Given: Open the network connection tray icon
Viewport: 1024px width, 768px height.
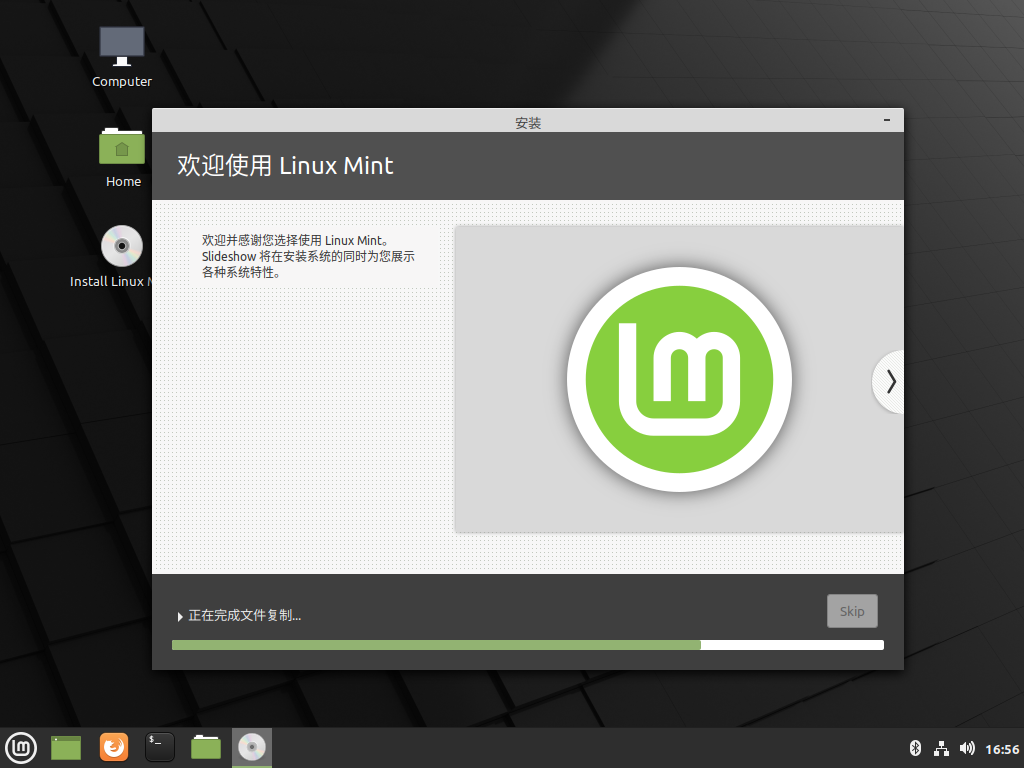Looking at the screenshot, I should (x=941, y=748).
